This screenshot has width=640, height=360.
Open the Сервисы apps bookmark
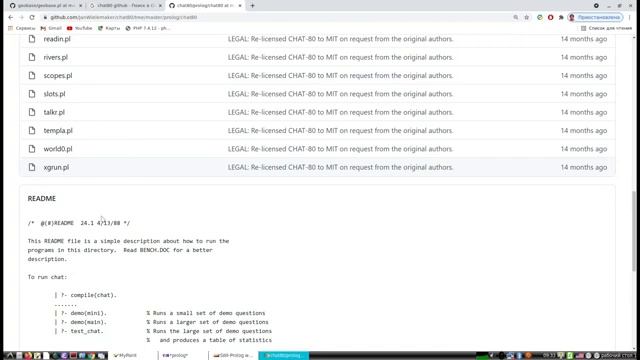[x=22, y=28]
